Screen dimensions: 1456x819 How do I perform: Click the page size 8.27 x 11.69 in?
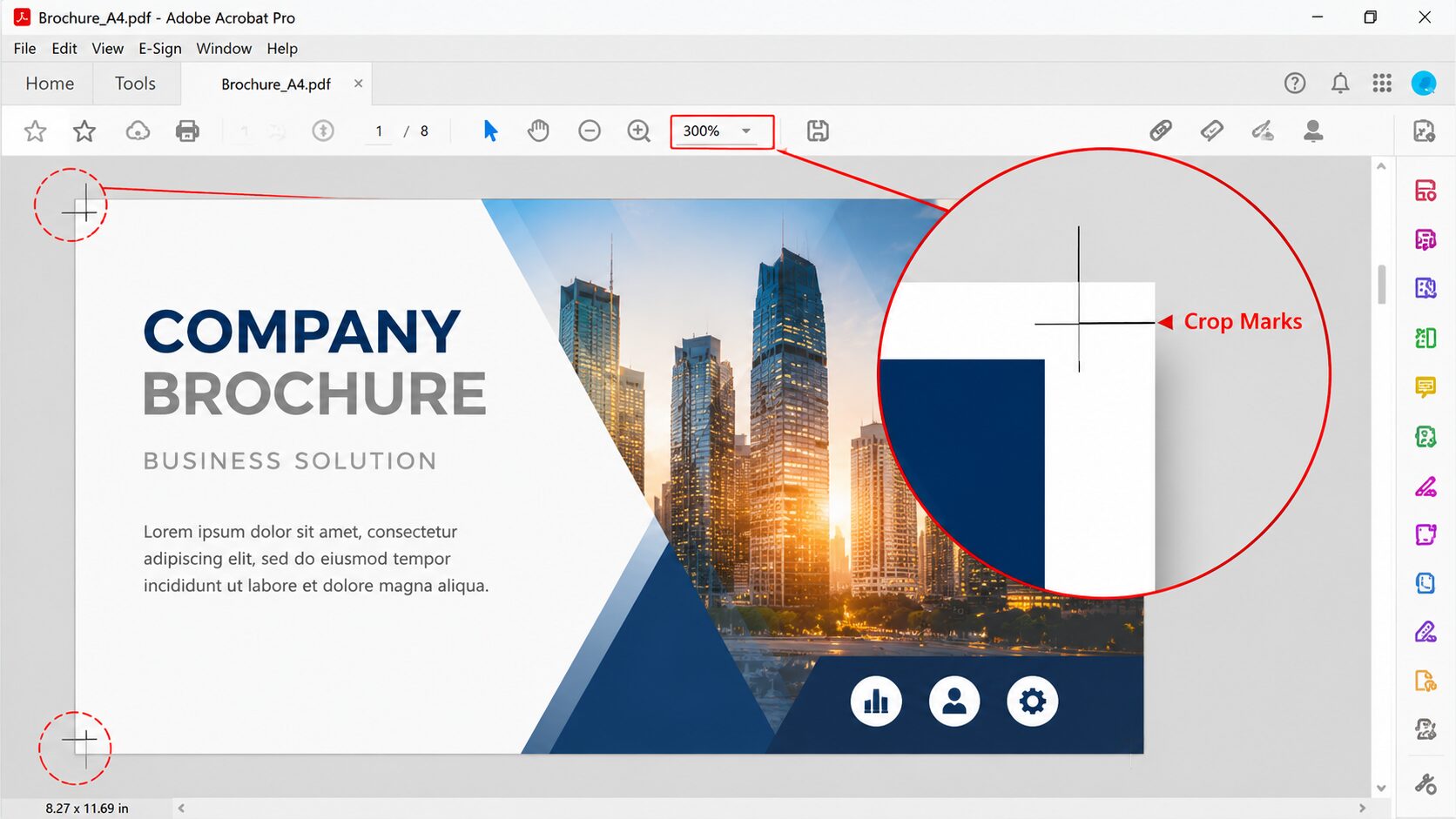[x=87, y=809]
